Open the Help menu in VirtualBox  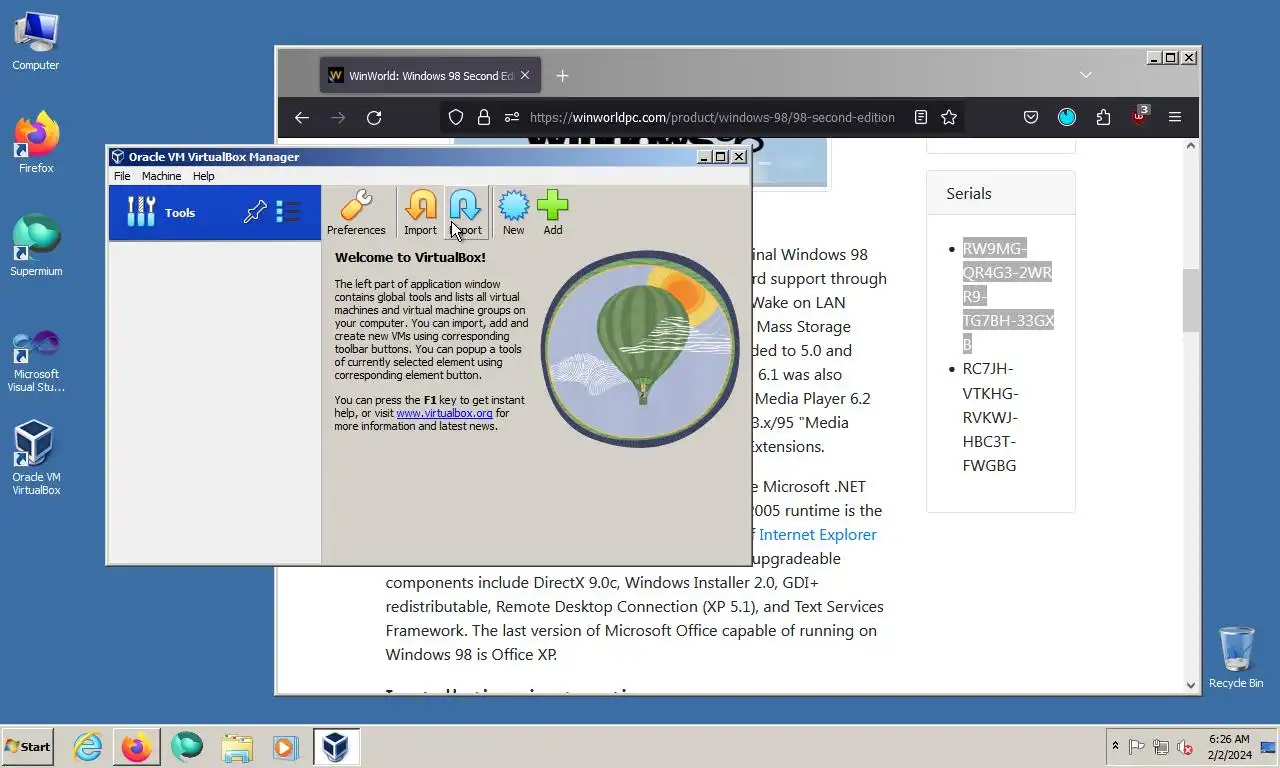(203, 176)
